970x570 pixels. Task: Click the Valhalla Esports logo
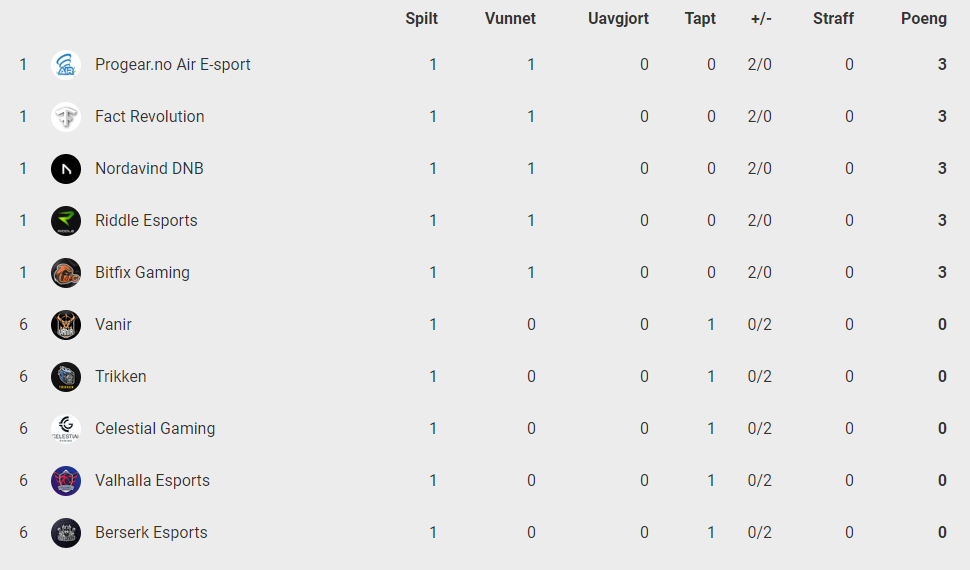tap(66, 481)
